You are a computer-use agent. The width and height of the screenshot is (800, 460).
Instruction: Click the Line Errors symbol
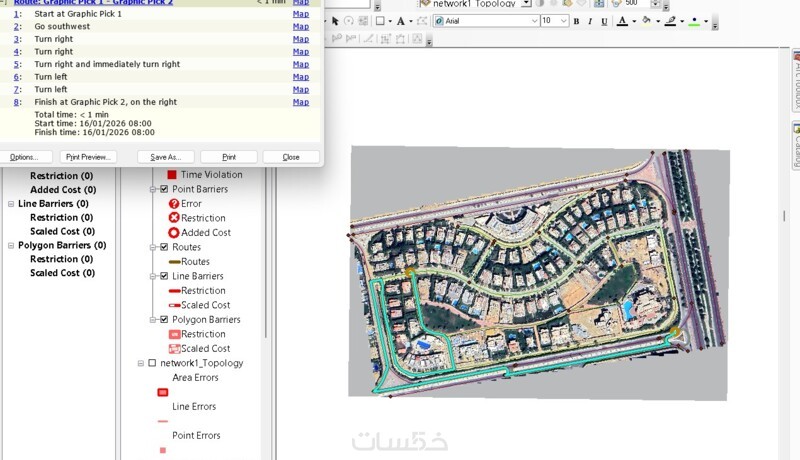click(x=163, y=421)
